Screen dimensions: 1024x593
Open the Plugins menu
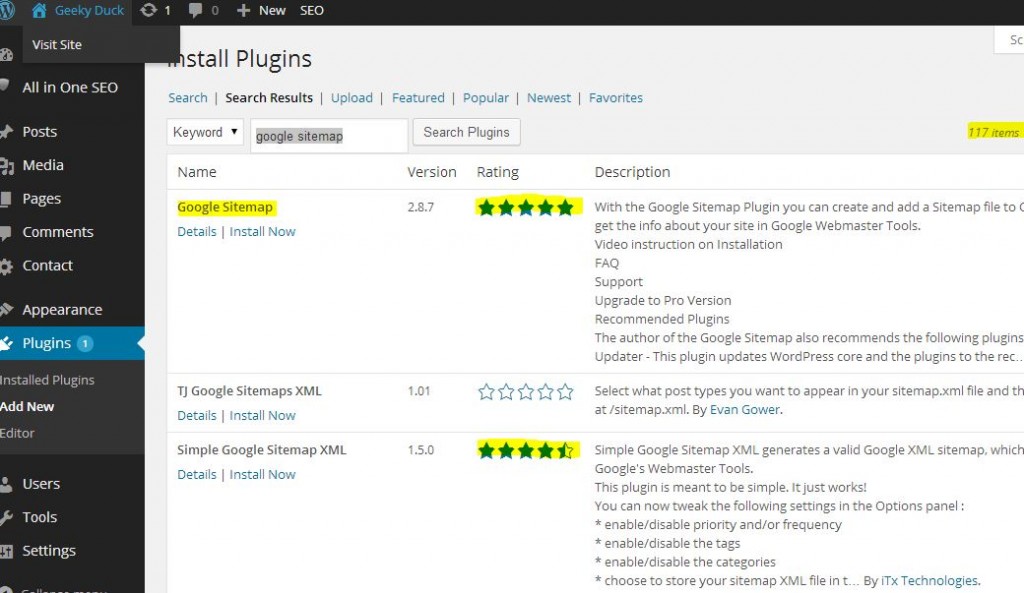tap(46, 344)
